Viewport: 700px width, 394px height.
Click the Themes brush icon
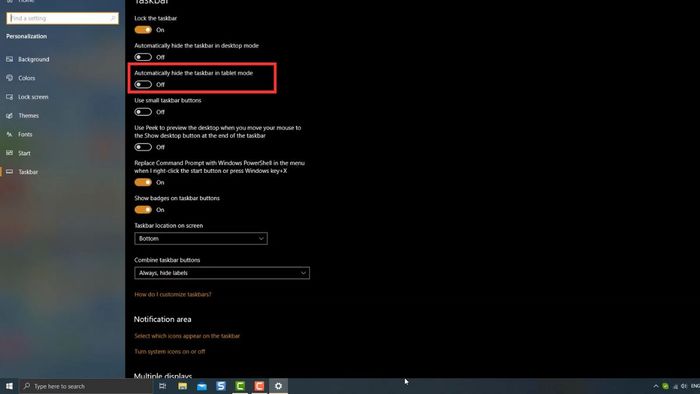click(x=9, y=115)
